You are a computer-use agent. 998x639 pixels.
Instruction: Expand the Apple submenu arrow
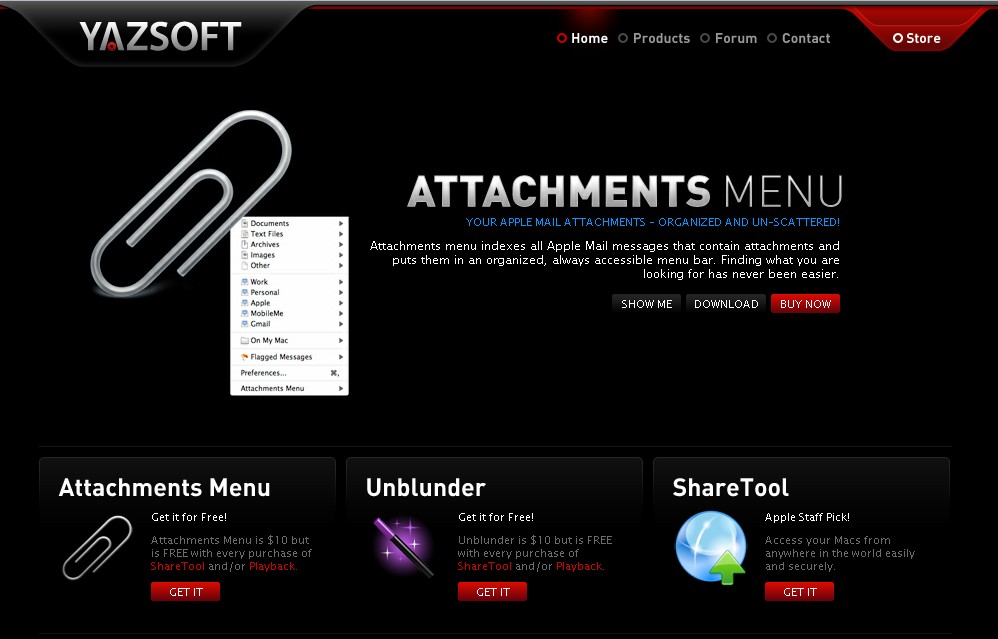tap(341, 303)
